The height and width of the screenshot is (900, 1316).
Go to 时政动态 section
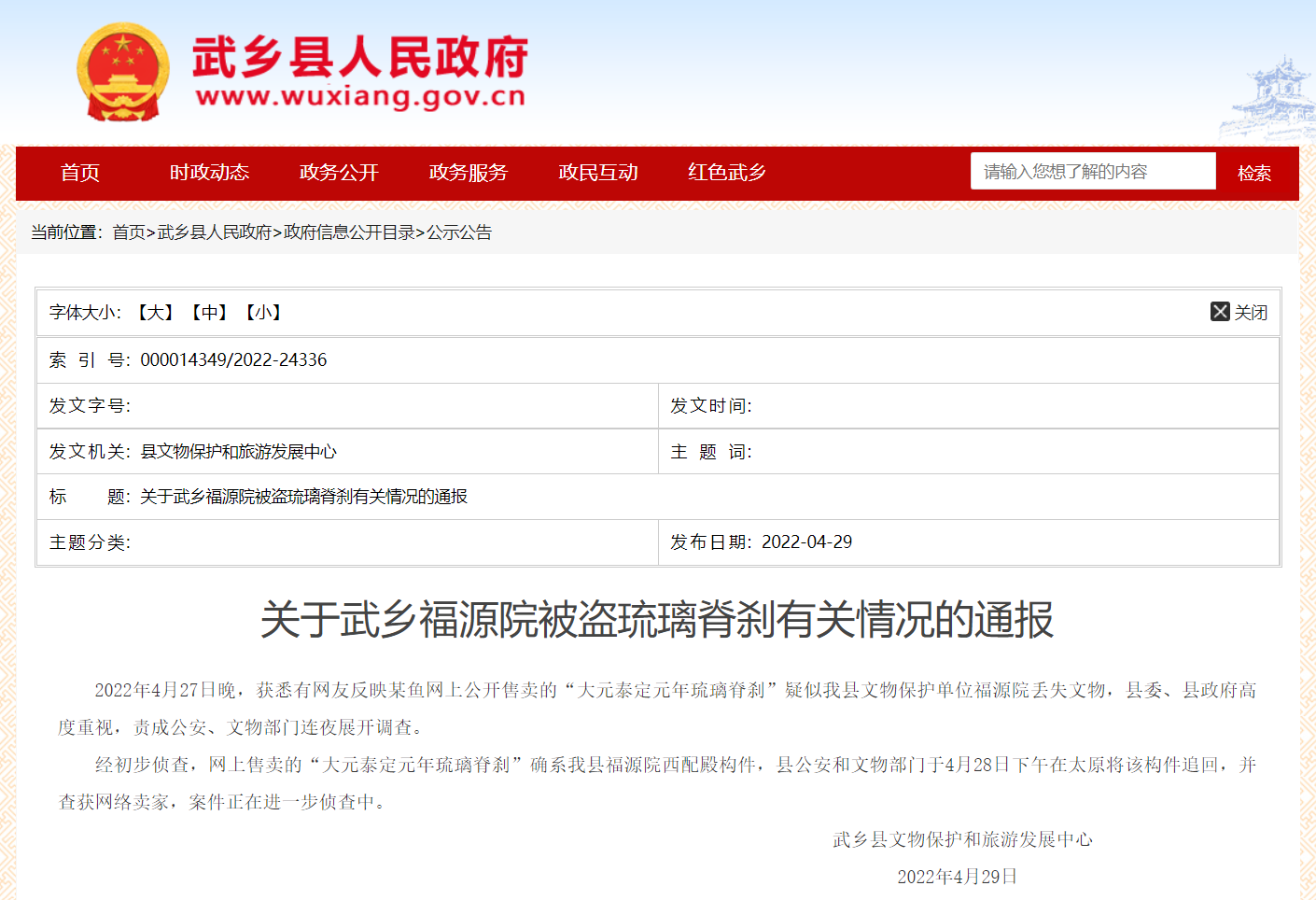(x=209, y=173)
